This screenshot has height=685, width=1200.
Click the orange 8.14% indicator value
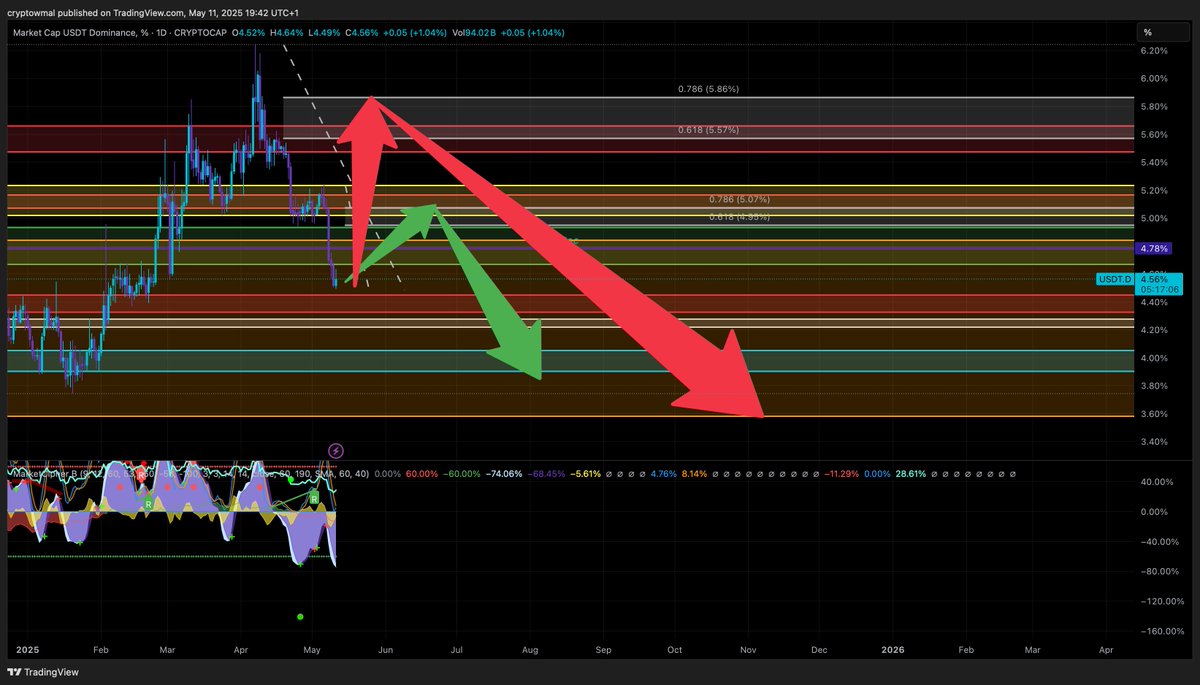[x=694, y=474]
